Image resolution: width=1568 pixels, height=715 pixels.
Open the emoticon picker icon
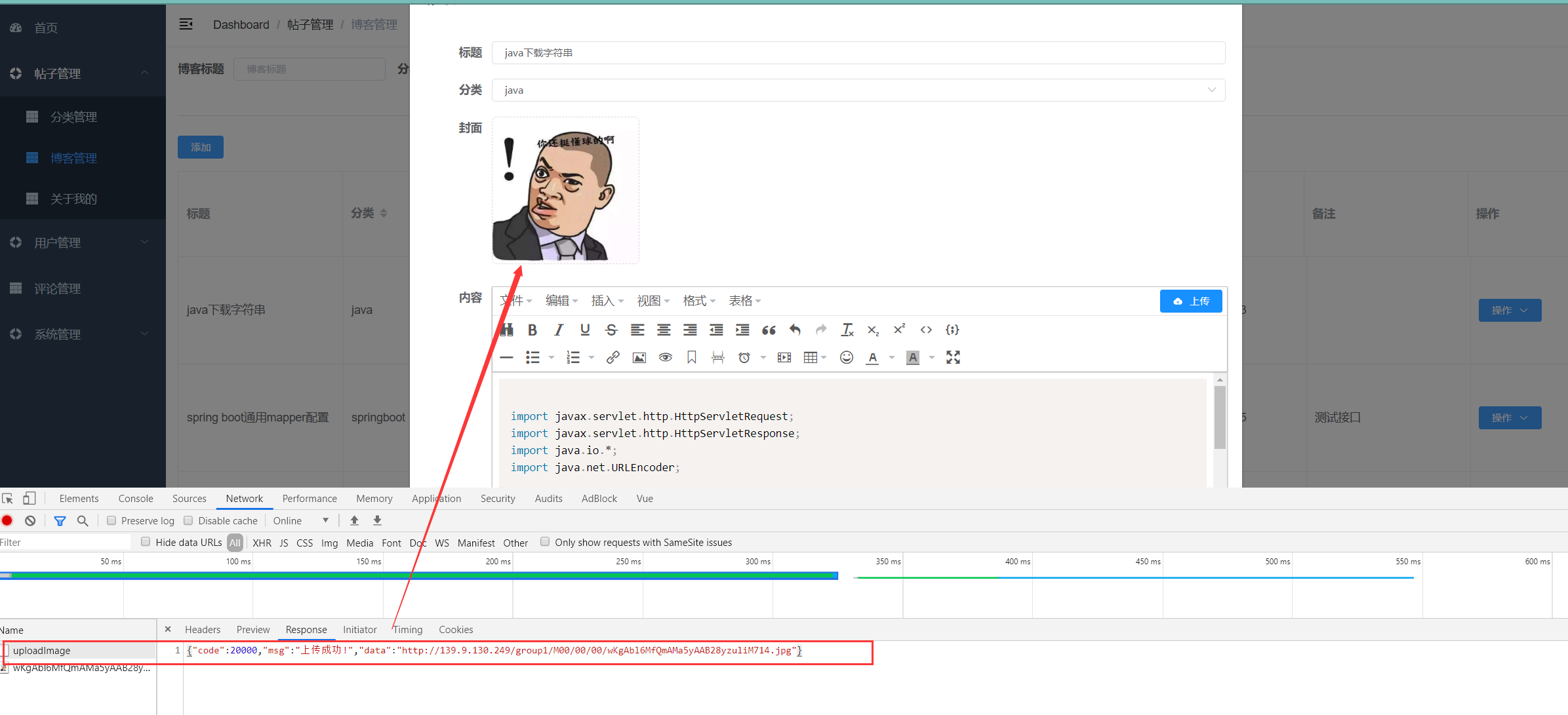click(847, 358)
